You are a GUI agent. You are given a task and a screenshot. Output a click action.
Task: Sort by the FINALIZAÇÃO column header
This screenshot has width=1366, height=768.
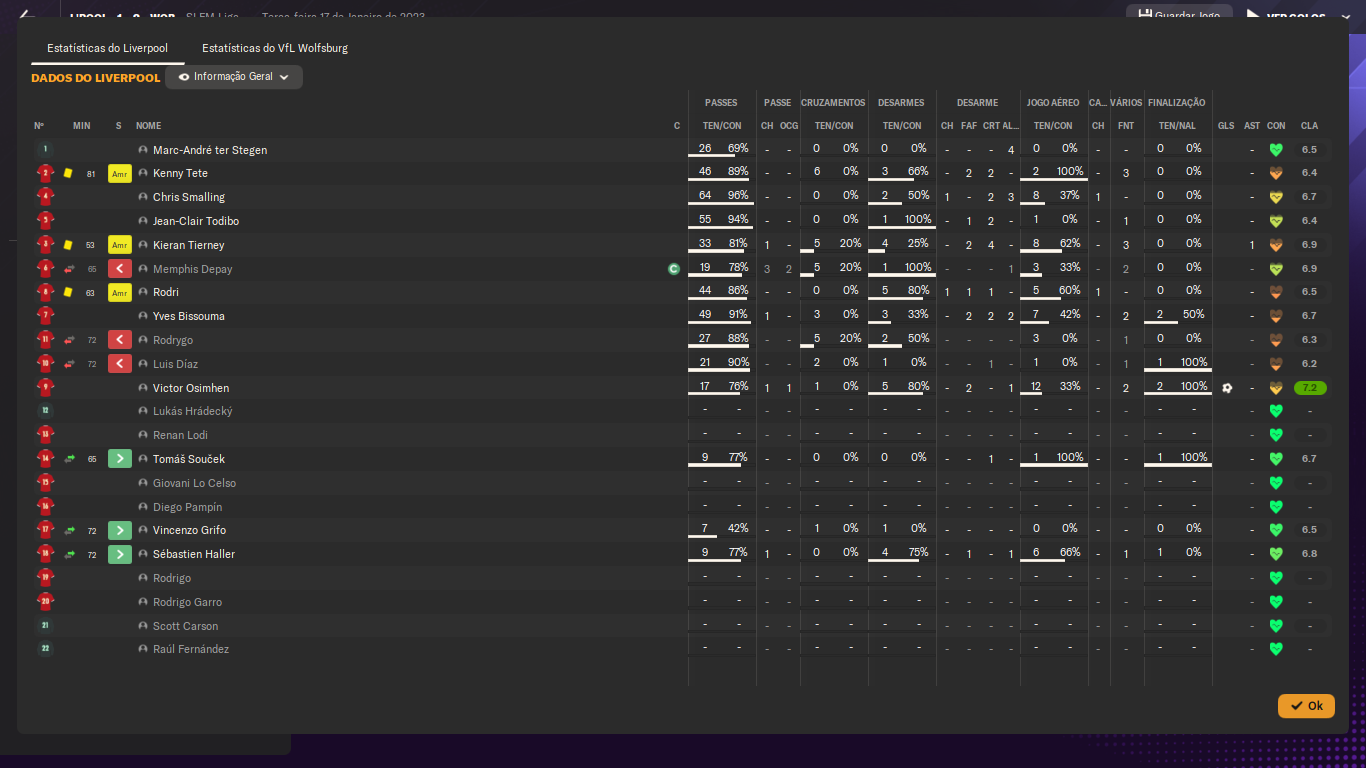click(x=1177, y=103)
